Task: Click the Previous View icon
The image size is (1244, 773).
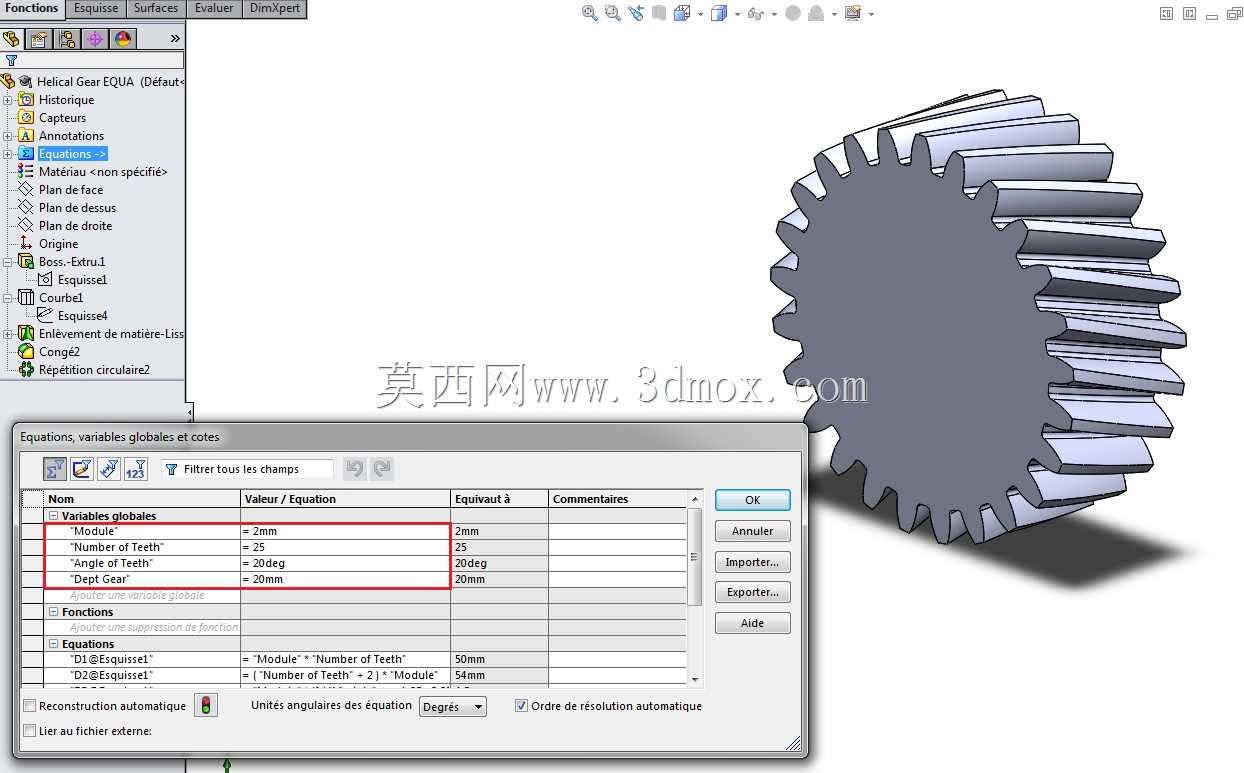Action: (x=637, y=13)
